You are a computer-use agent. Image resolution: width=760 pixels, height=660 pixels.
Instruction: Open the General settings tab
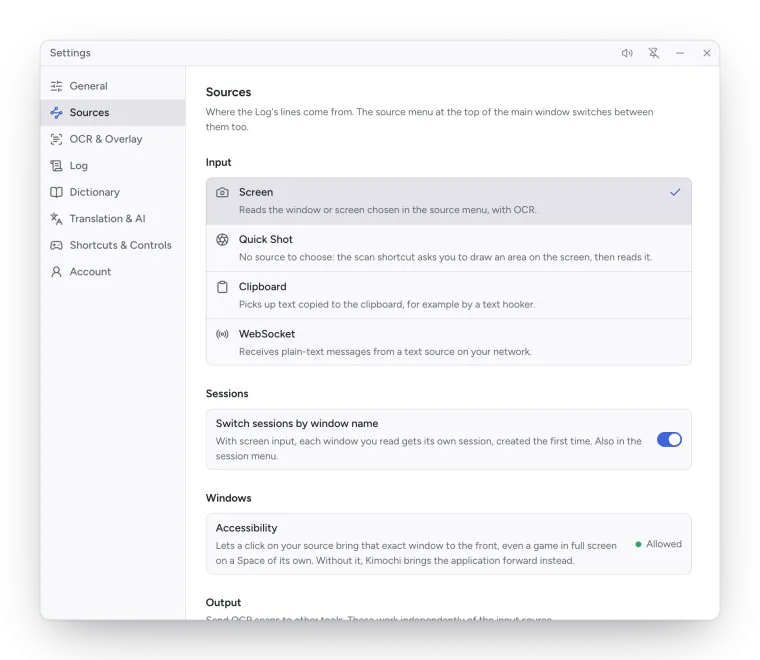113,86
